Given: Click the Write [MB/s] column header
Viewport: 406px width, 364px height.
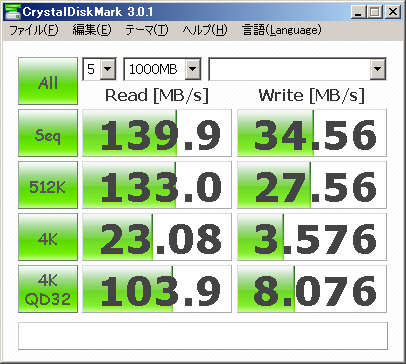Looking at the screenshot, I should click(x=311, y=96).
